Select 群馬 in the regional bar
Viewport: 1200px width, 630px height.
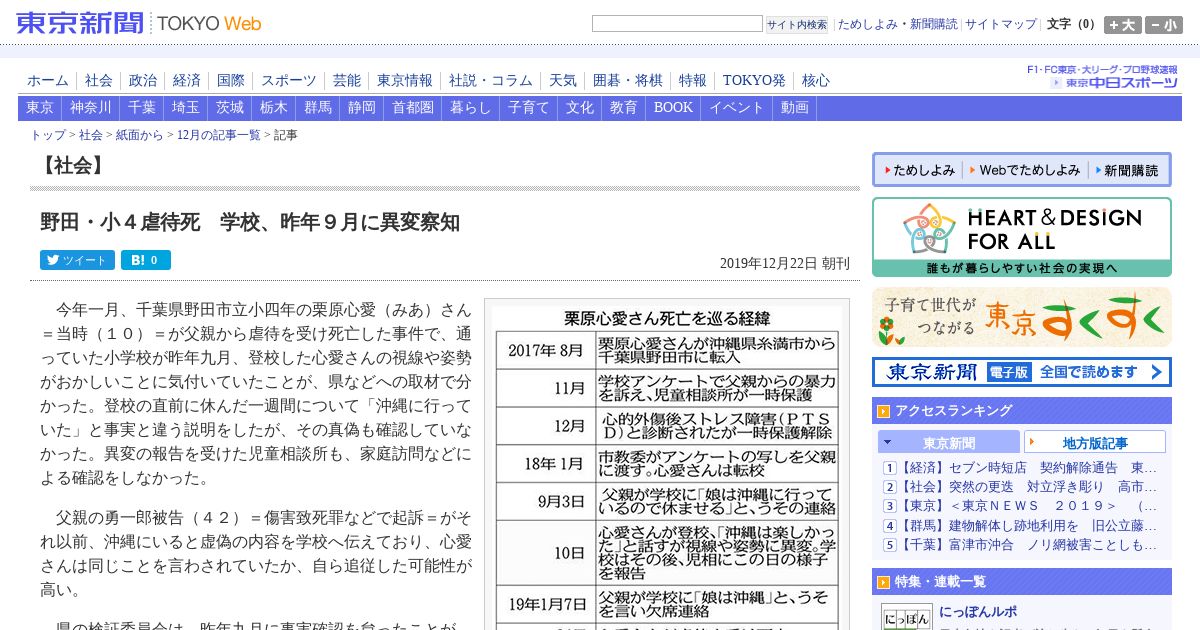pos(318,108)
